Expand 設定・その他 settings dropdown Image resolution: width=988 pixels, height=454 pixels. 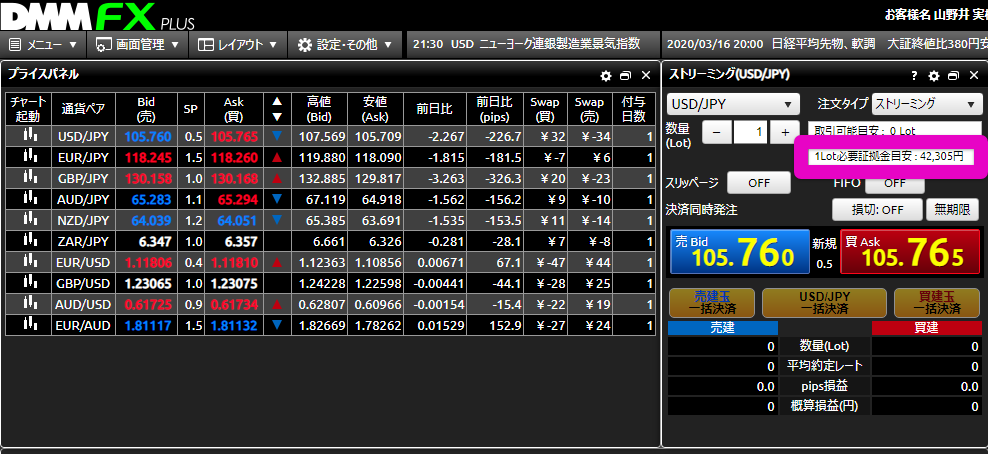click(x=345, y=44)
